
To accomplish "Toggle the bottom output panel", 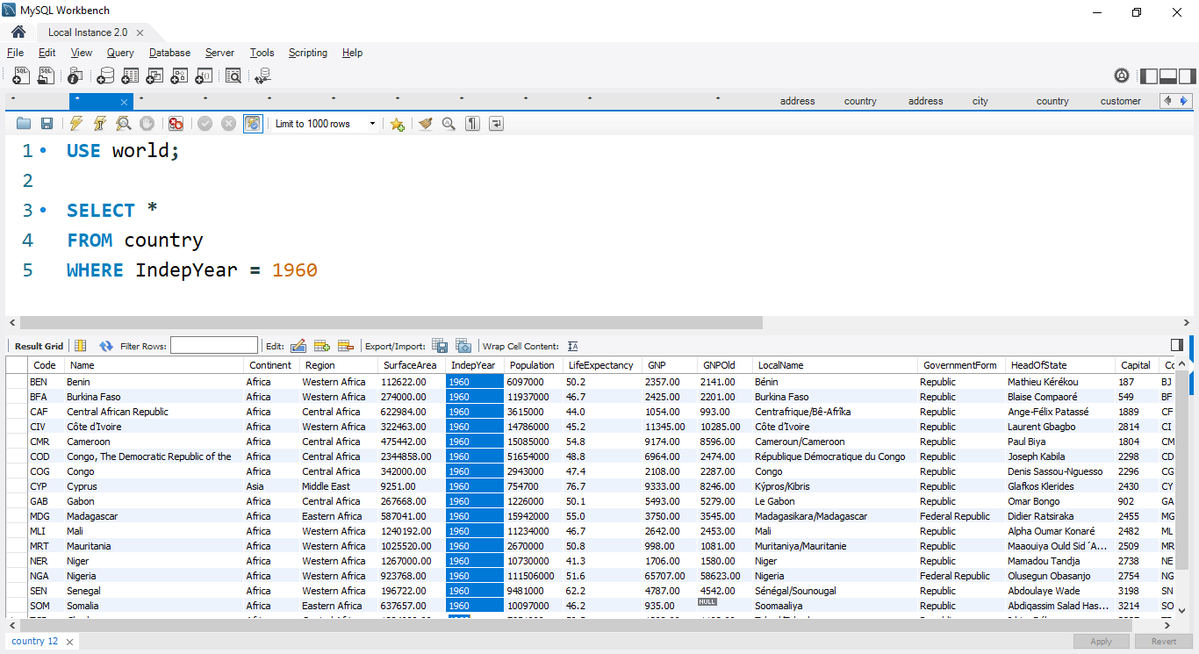I will point(1168,76).
